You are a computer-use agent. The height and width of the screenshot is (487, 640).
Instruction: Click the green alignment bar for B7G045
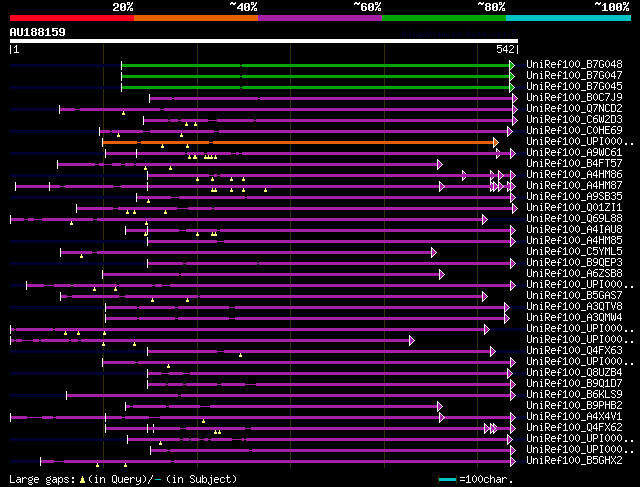[316, 87]
